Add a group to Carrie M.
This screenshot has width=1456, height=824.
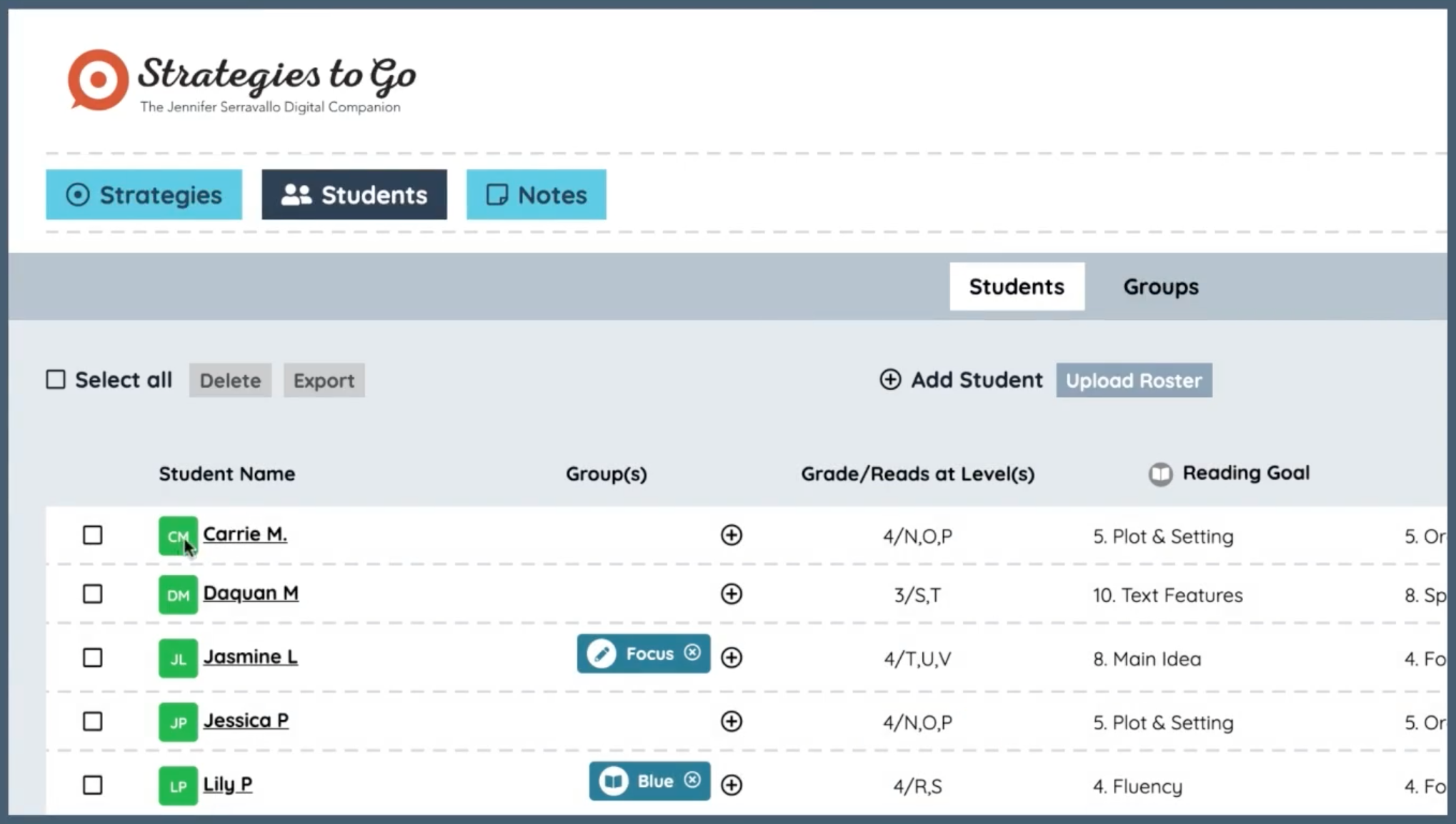click(x=731, y=536)
